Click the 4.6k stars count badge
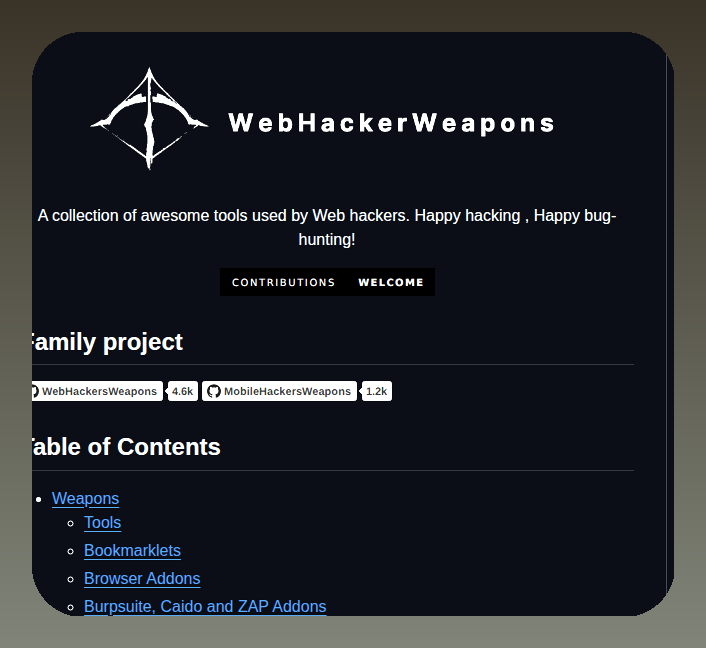 pyautogui.click(x=183, y=391)
